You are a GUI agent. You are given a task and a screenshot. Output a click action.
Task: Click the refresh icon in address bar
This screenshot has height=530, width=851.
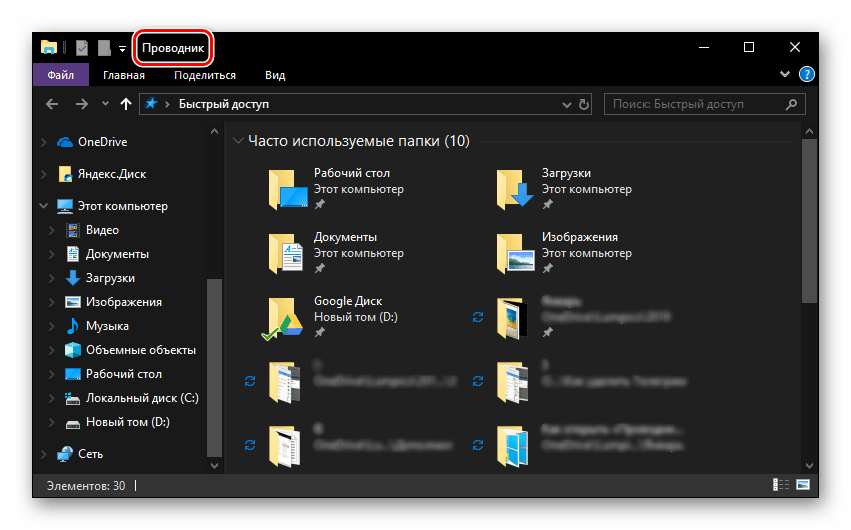coord(584,104)
